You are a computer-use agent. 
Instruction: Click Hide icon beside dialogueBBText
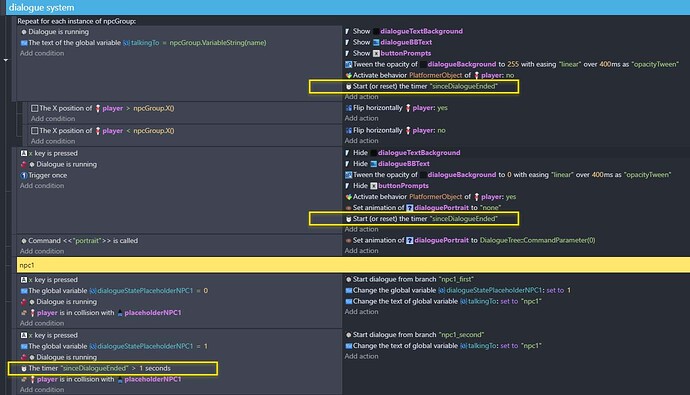click(348, 164)
